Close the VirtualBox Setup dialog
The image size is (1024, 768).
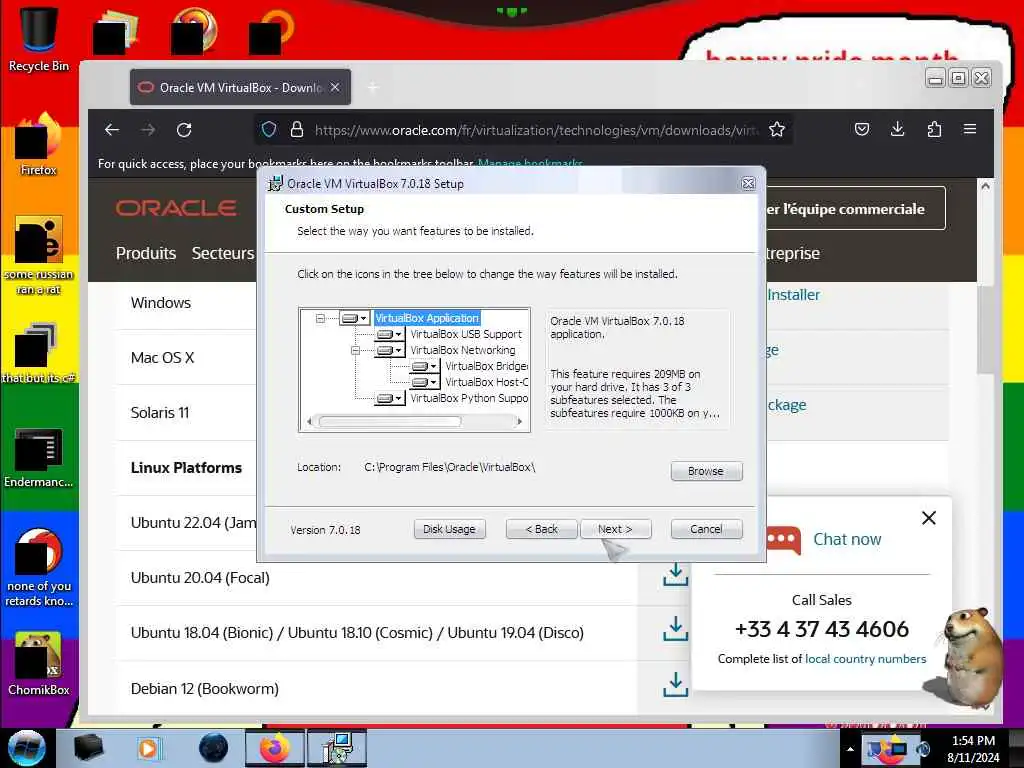tap(748, 184)
